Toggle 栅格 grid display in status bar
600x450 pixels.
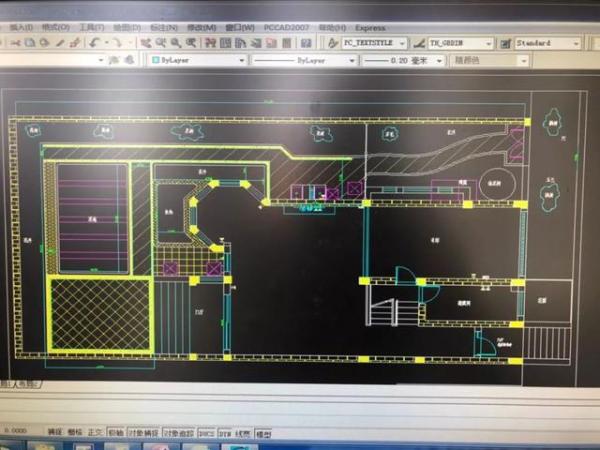click(x=75, y=432)
